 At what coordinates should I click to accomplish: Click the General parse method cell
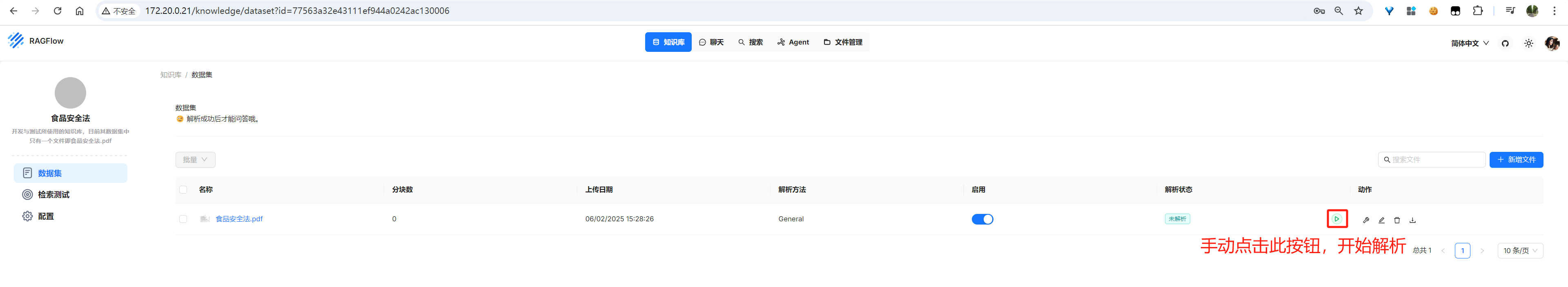(x=791, y=219)
